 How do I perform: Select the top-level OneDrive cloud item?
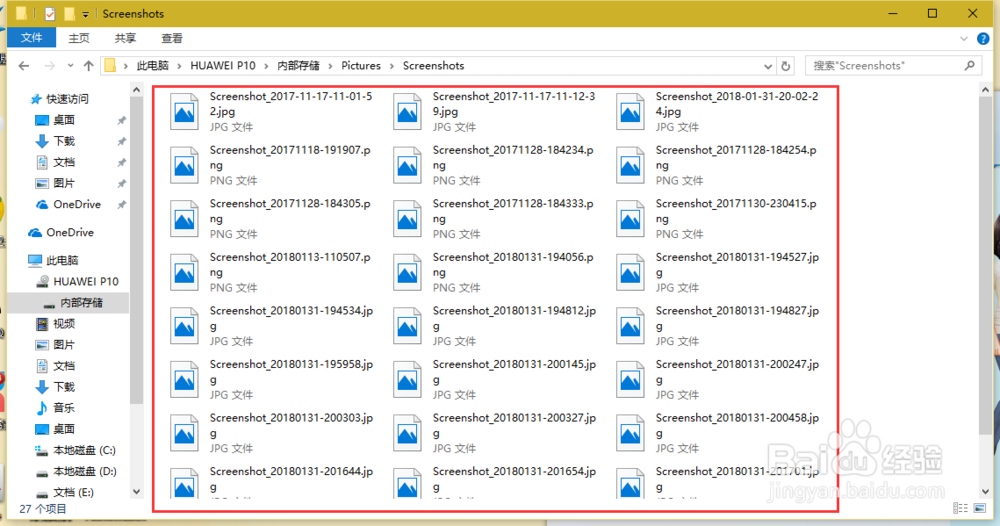[61, 232]
